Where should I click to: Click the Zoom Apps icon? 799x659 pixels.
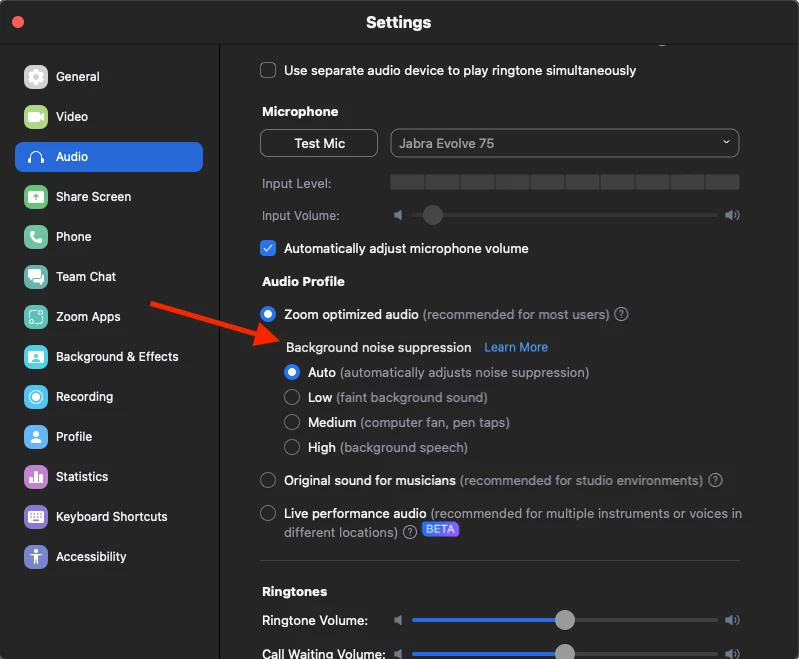coord(36,317)
